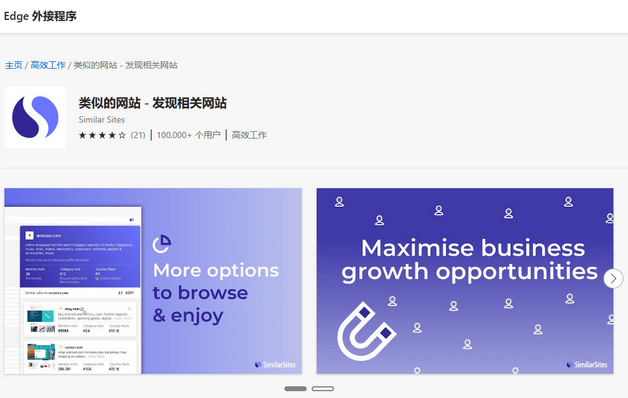
Task: Click the Similar Sites publisher name
Action: pyautogui.click(x=102, y=120)
